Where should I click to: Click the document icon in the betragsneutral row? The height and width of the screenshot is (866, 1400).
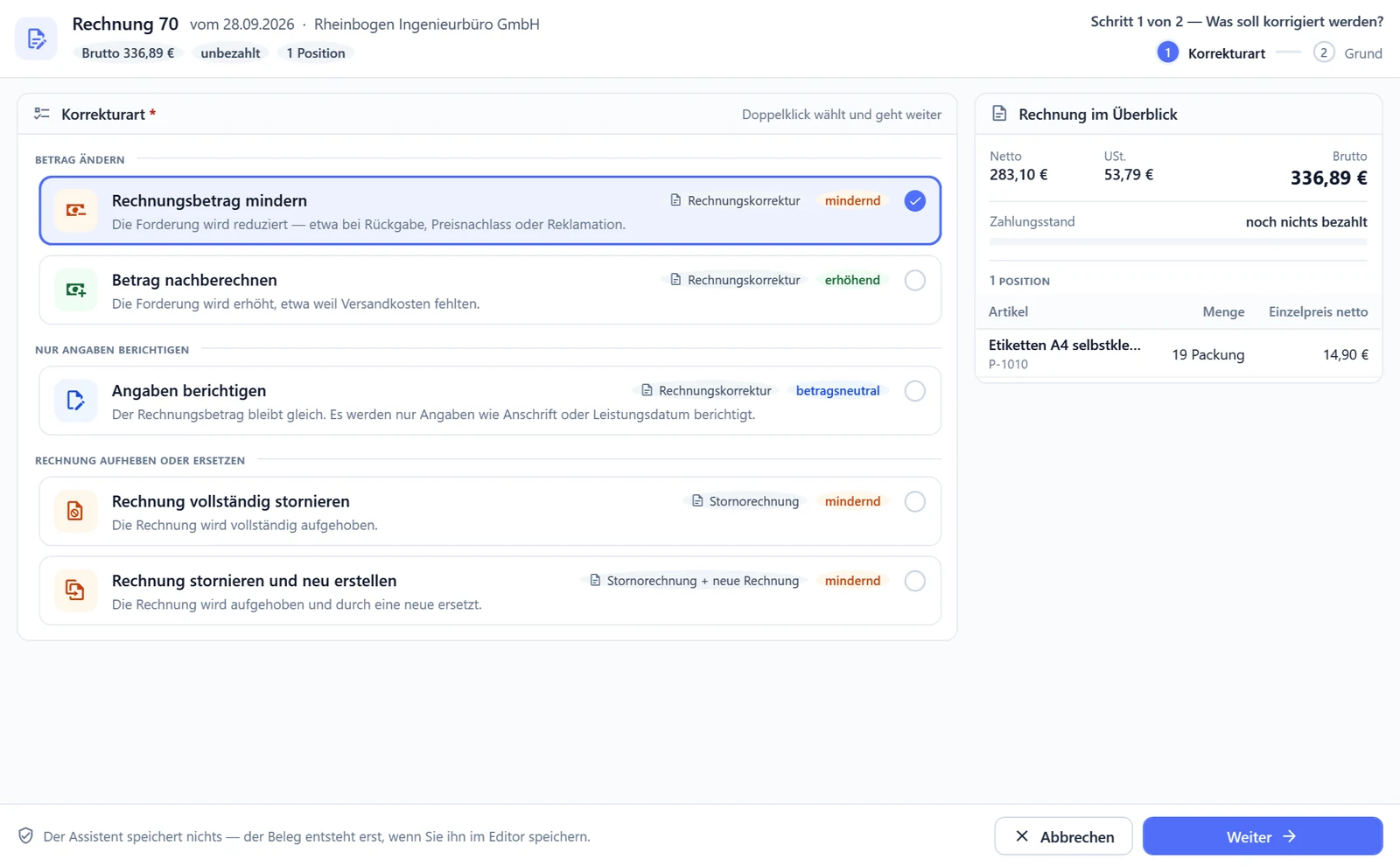pyautogui.click(x=647, y=391)
